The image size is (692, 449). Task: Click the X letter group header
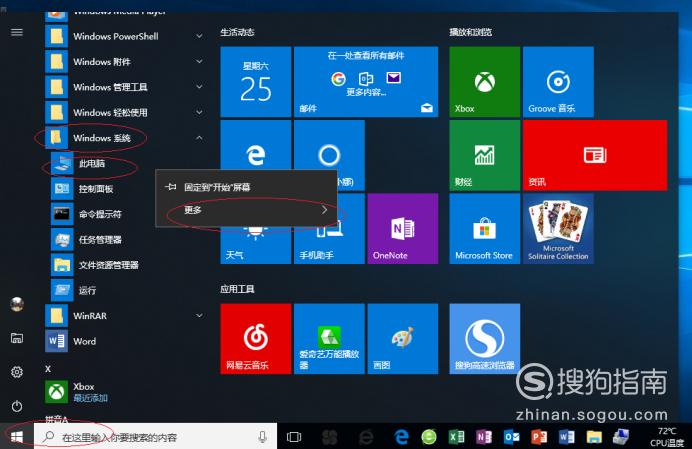click(48, 369)
